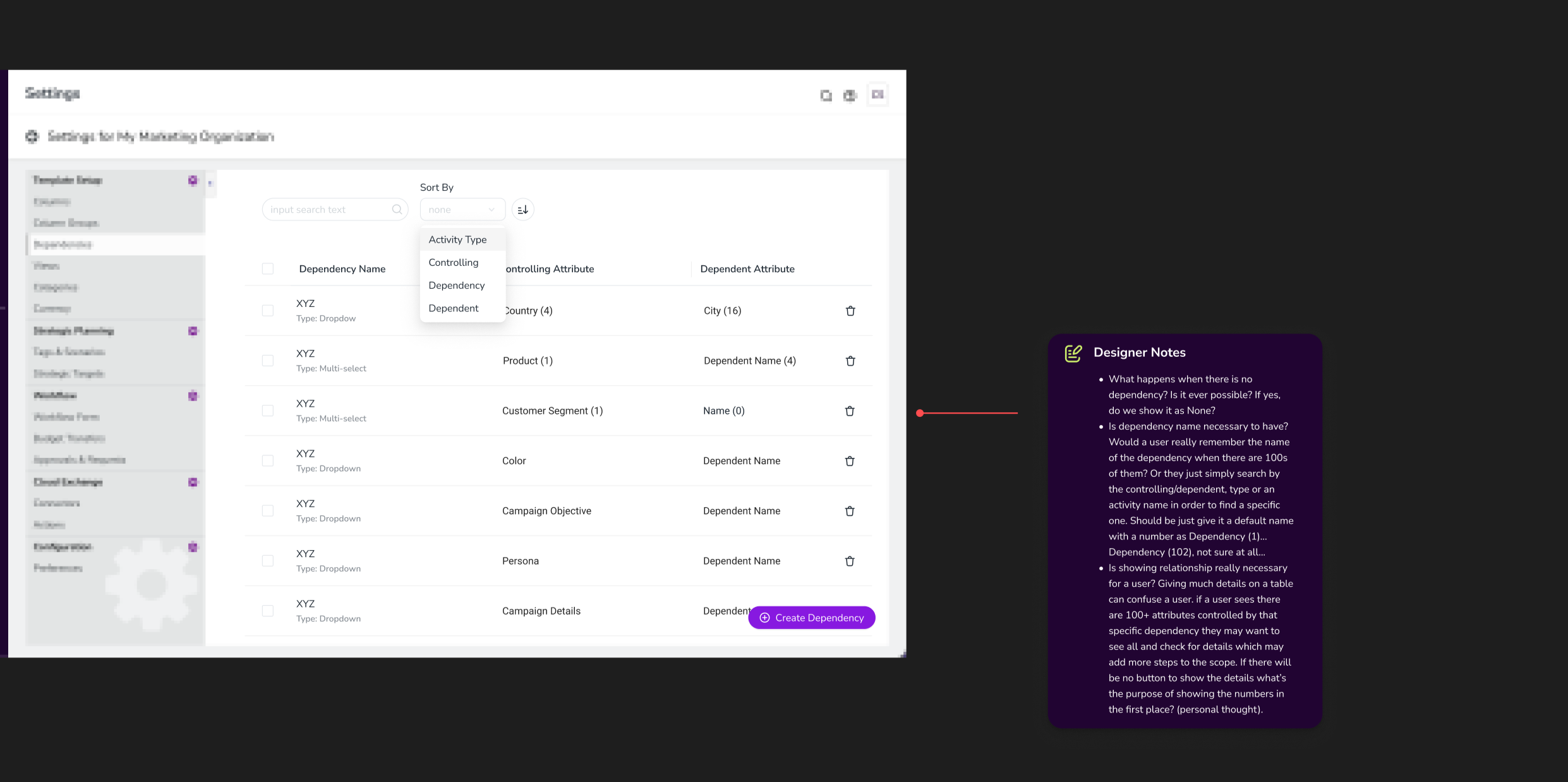Delete the Customer Segment dependency row
The image size is (1568, 782).
(850, 411)
